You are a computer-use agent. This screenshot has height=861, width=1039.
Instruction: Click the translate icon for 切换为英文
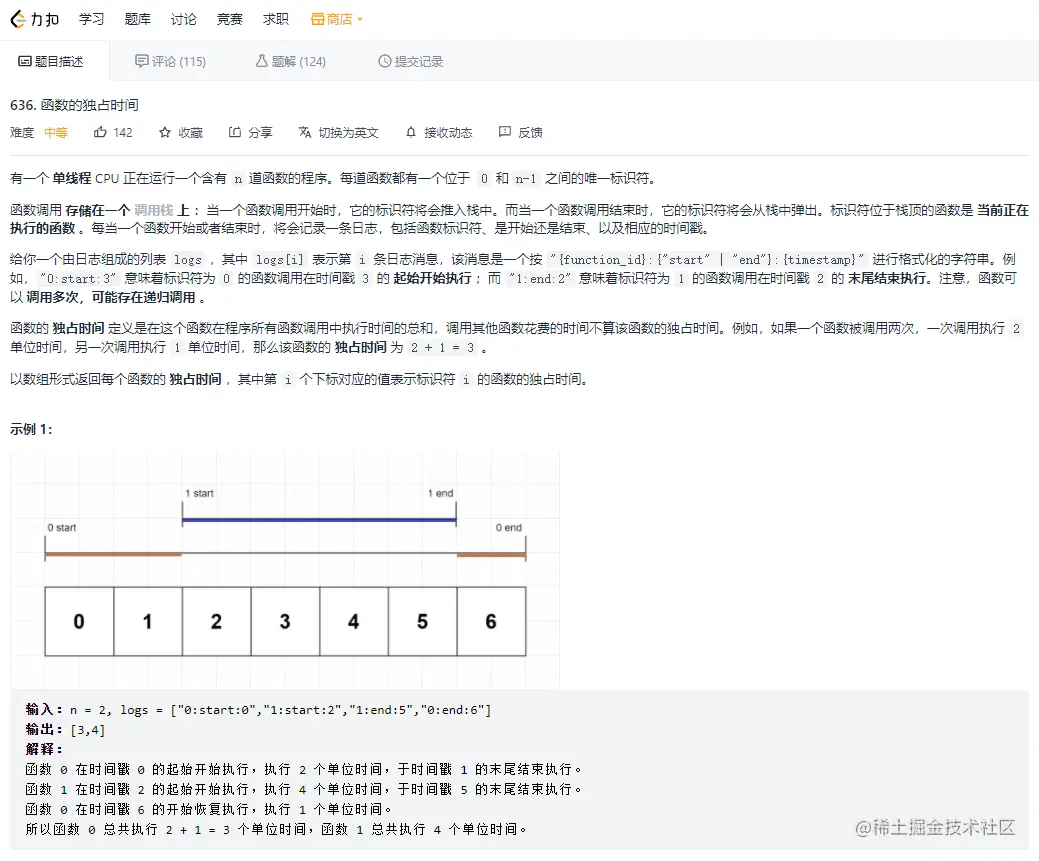coord(305,132)
